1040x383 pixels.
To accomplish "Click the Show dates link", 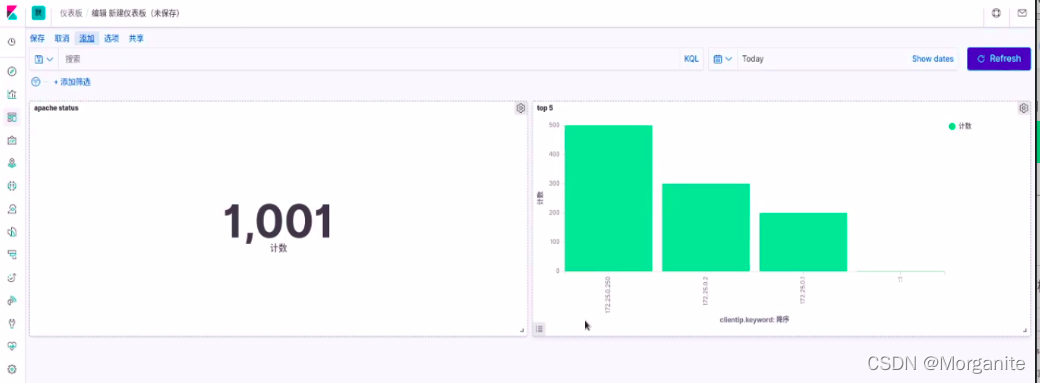I will (933, 59).
